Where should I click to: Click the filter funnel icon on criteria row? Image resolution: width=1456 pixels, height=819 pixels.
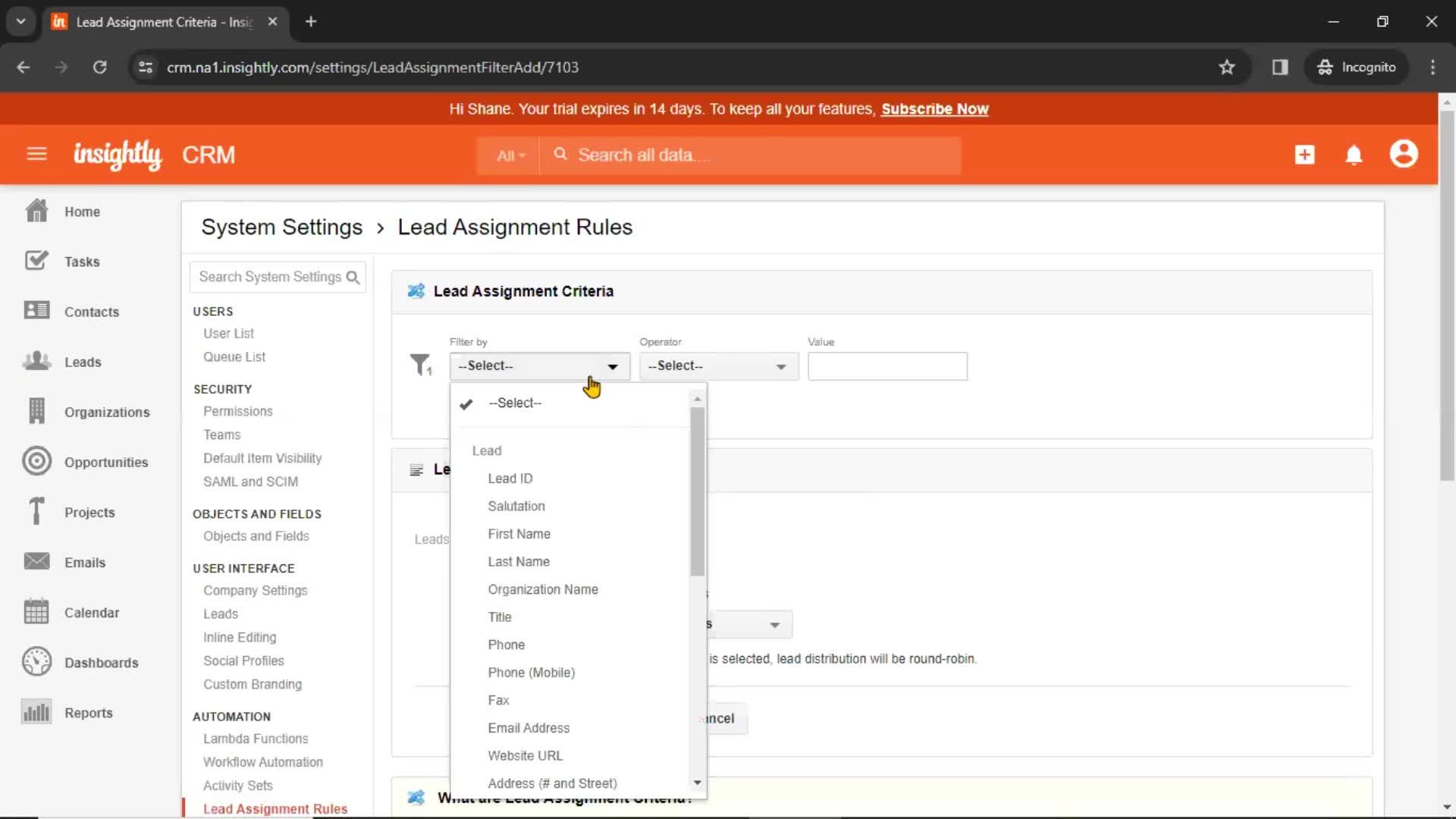[419, 363]
